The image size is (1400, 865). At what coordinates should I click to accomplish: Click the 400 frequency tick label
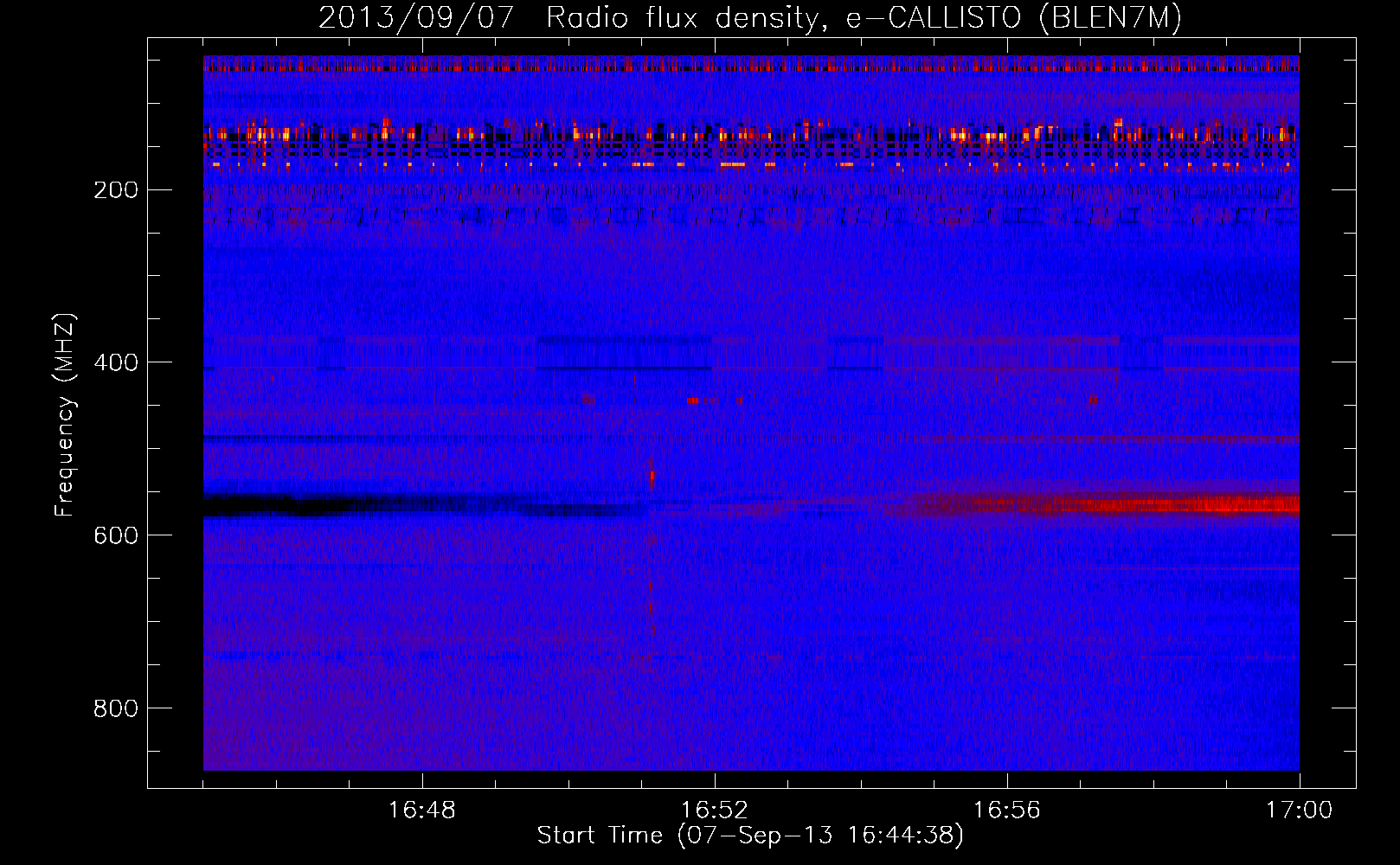click(114, 362)
